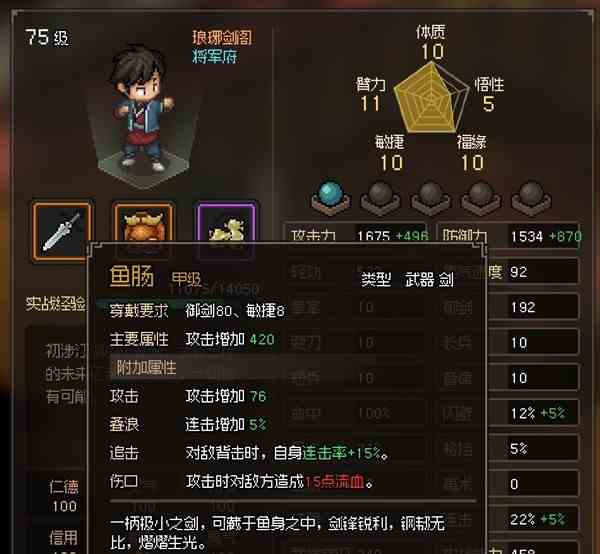Click the 敏捷 attribute value 10
Screen dimensions: 600x554
point(391,163)
